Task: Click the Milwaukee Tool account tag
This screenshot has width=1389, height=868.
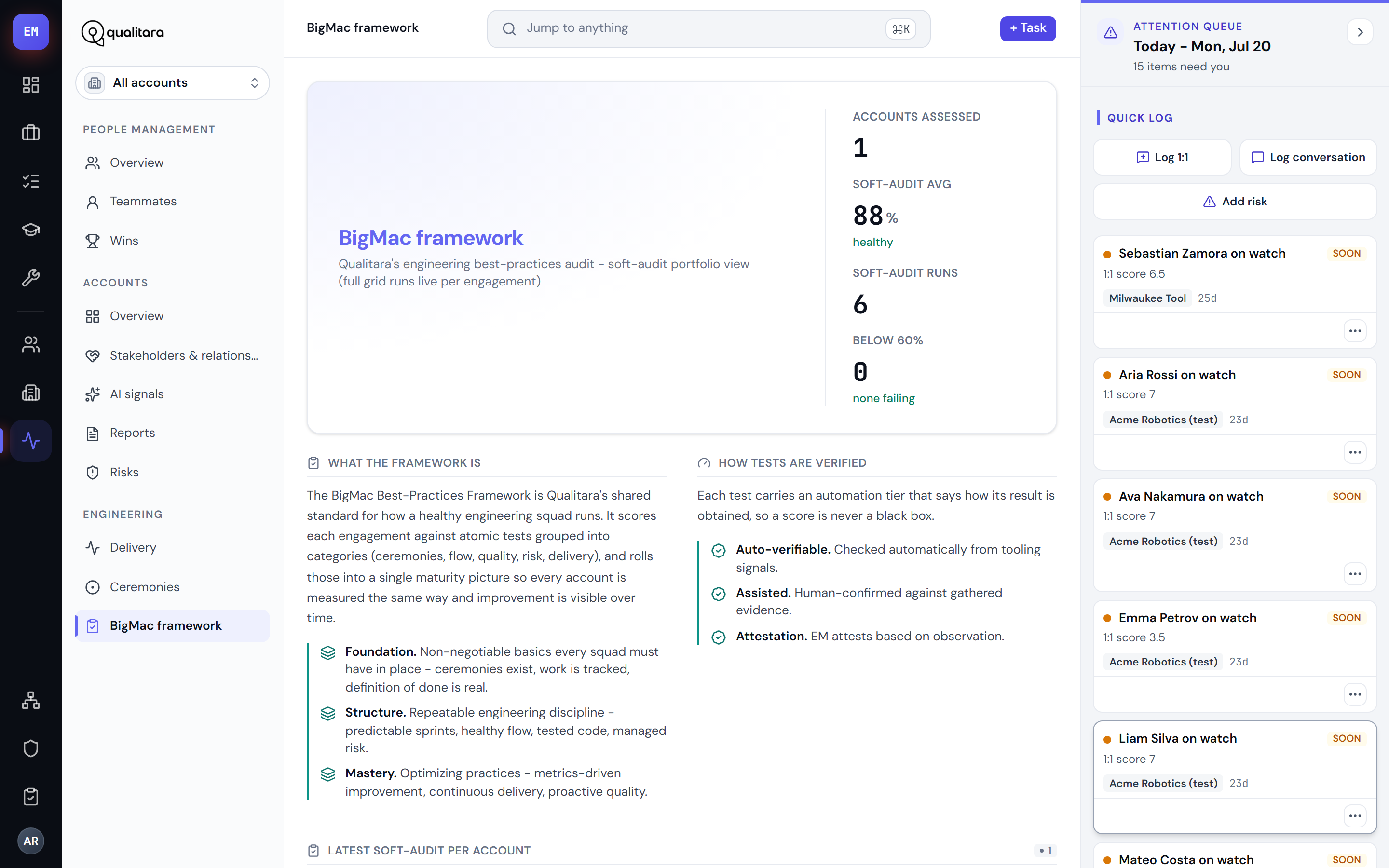Action: [1147, 298]
